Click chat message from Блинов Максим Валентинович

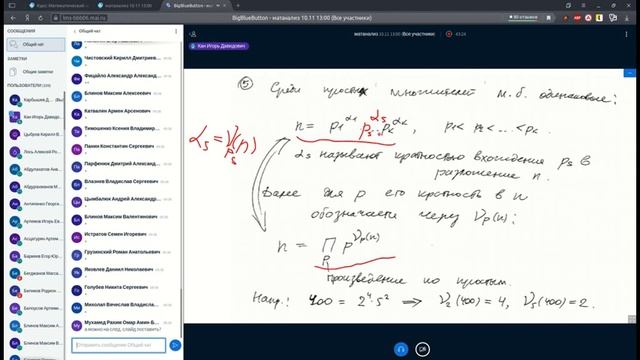click(x=122, y=219)
